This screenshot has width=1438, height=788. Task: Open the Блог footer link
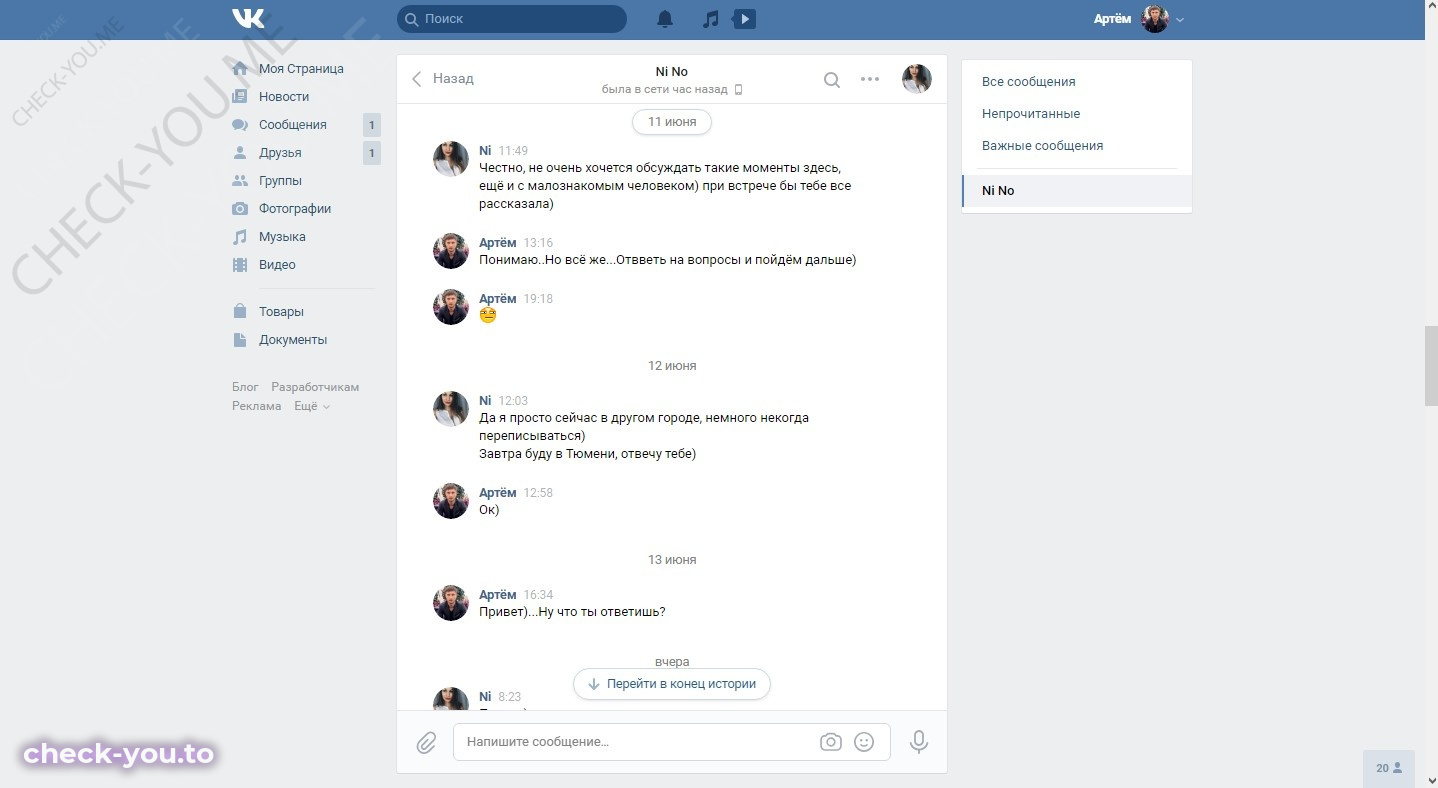pyautogui.click(x=245, y=387)
